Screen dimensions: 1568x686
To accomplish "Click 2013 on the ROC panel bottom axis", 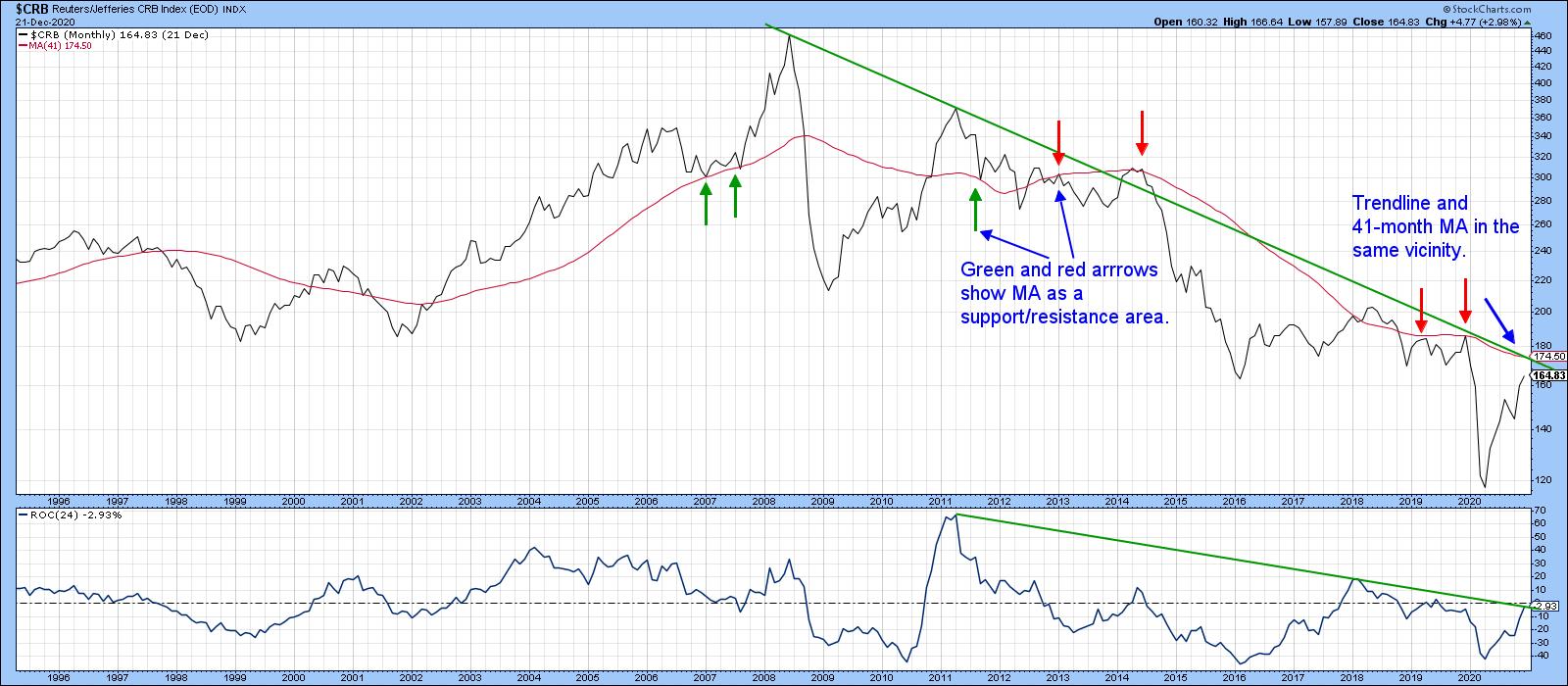I will pos(1058,677).
